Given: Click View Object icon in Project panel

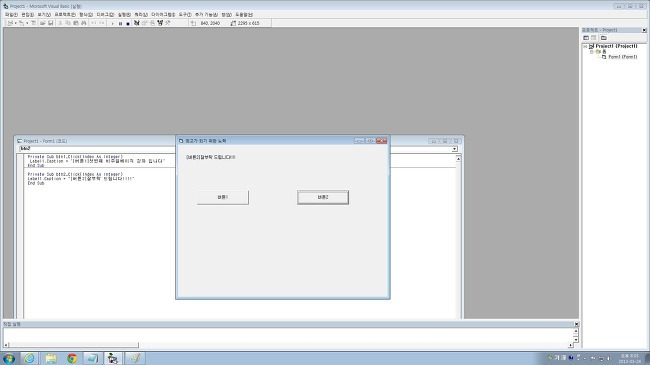Looking at the screenshot, I should click(594, 38).
